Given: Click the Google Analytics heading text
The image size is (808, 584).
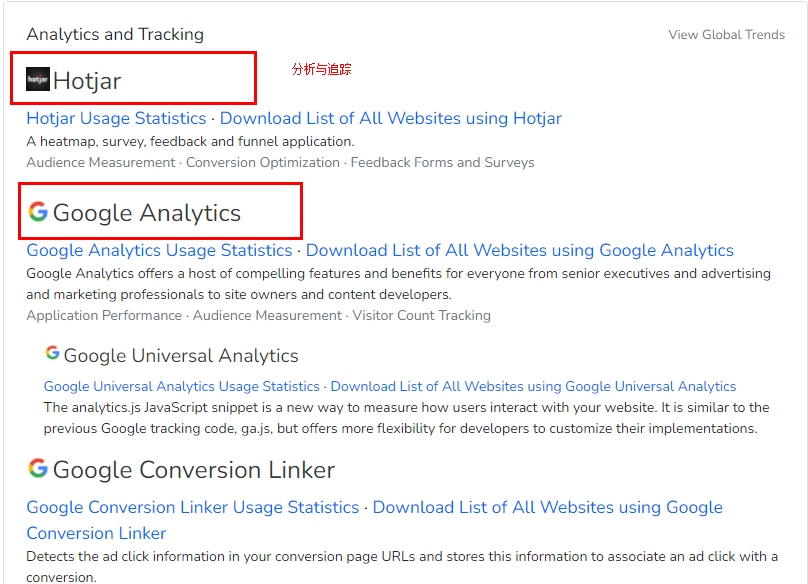Looking at the screenshot, I should coord(146,213).
